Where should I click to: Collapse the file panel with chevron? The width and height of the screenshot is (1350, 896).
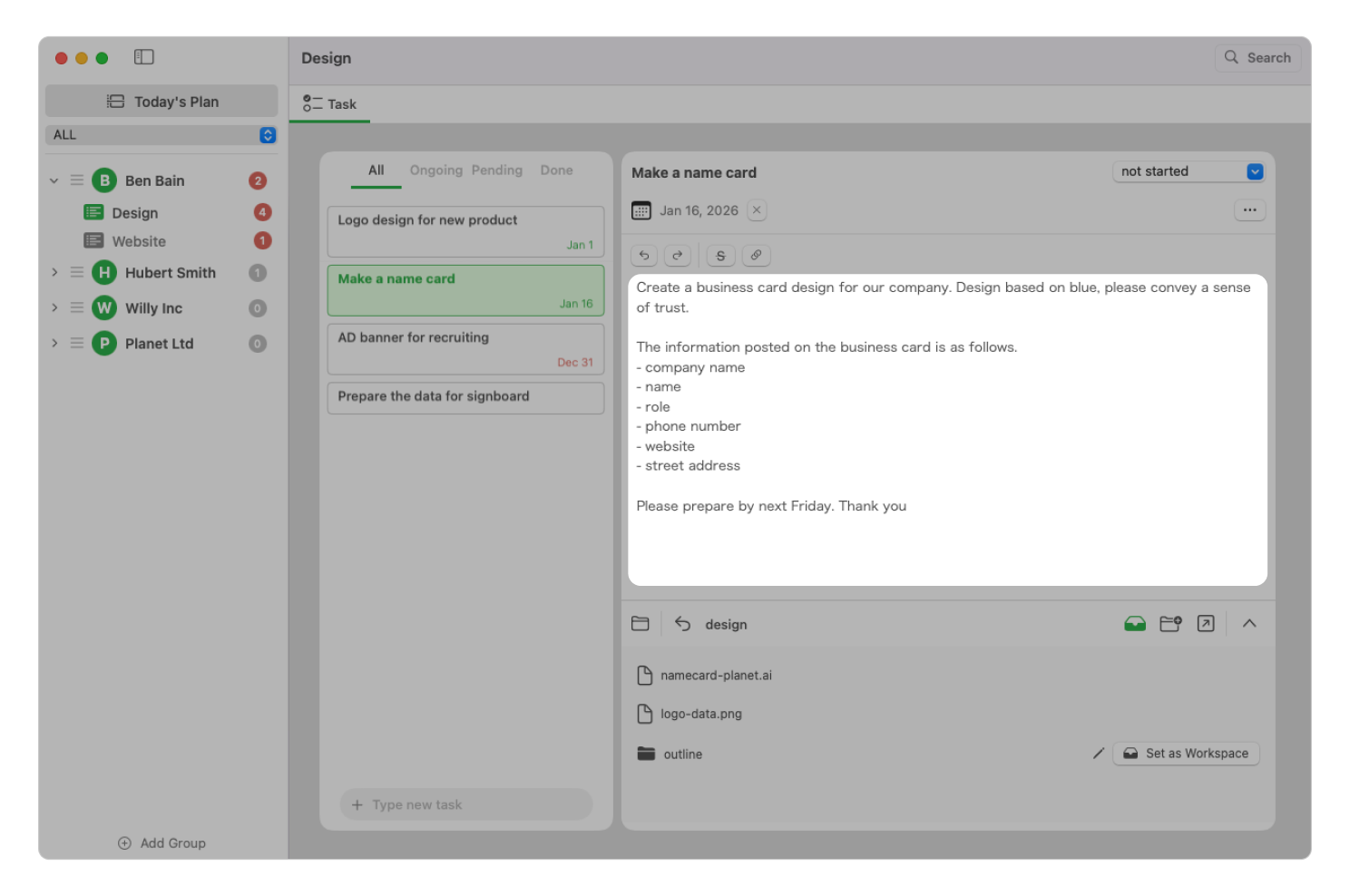point(1249,624)
